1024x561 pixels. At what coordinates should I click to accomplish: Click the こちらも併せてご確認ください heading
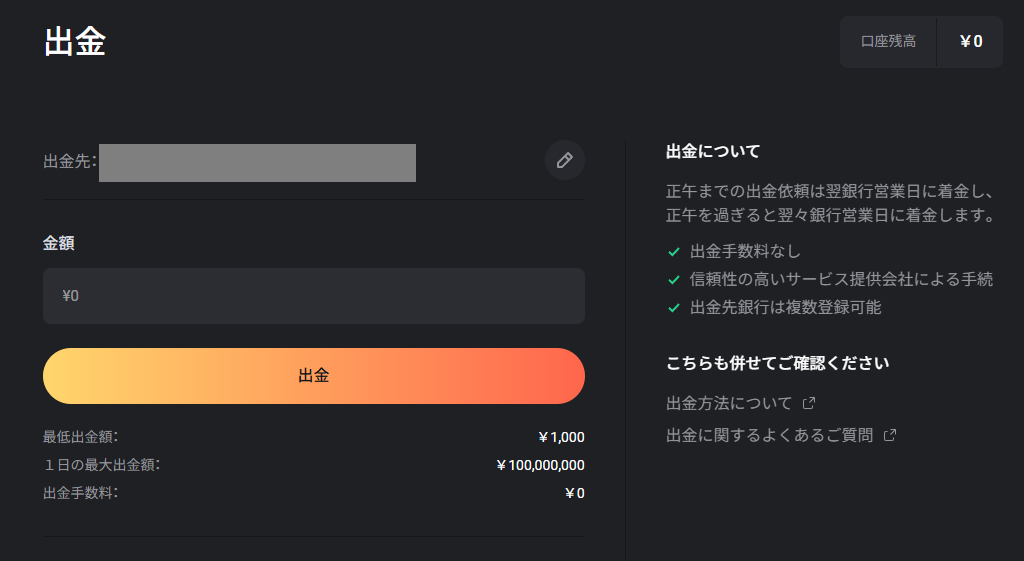click(777, 363)
